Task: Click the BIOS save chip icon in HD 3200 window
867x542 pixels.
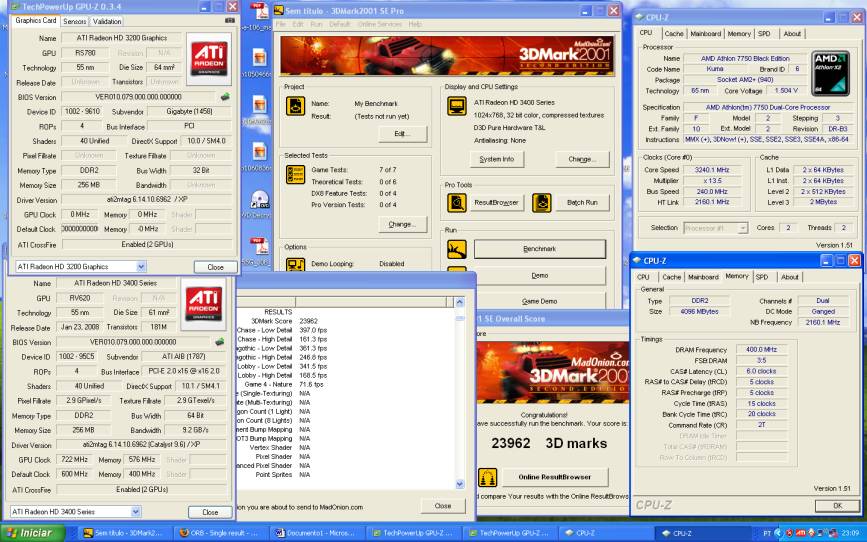Action: [225, 97]
